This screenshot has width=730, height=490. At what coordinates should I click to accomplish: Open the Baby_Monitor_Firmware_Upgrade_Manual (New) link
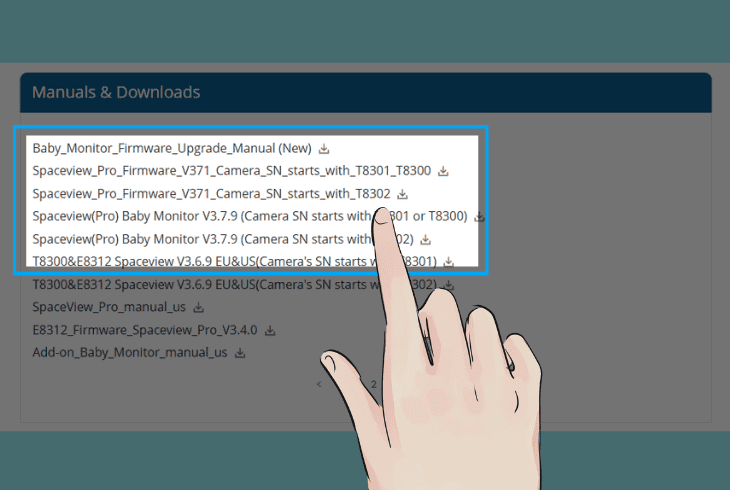172,149
